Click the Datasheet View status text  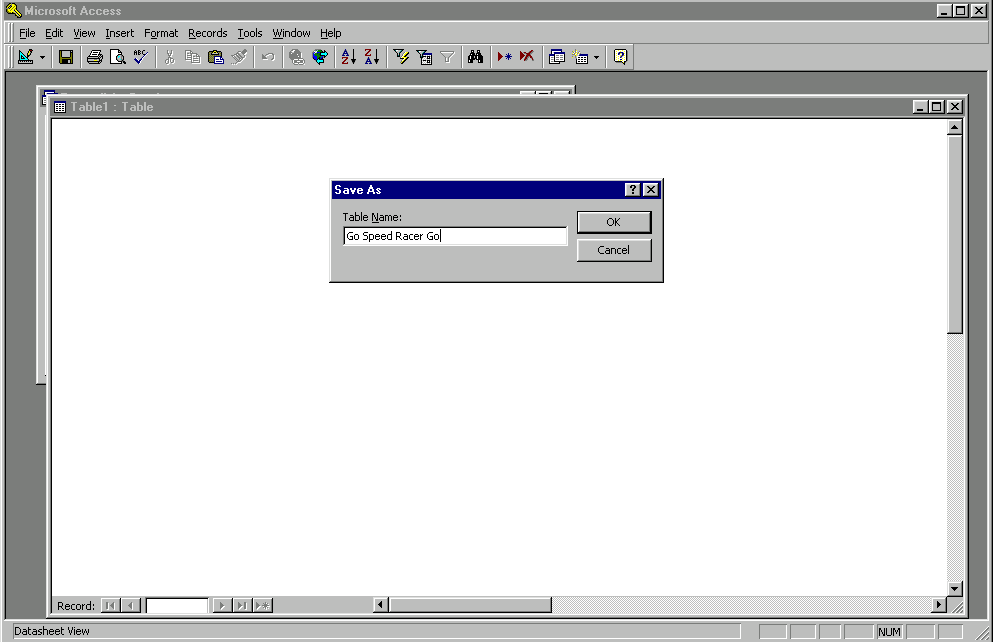point(52,631)
